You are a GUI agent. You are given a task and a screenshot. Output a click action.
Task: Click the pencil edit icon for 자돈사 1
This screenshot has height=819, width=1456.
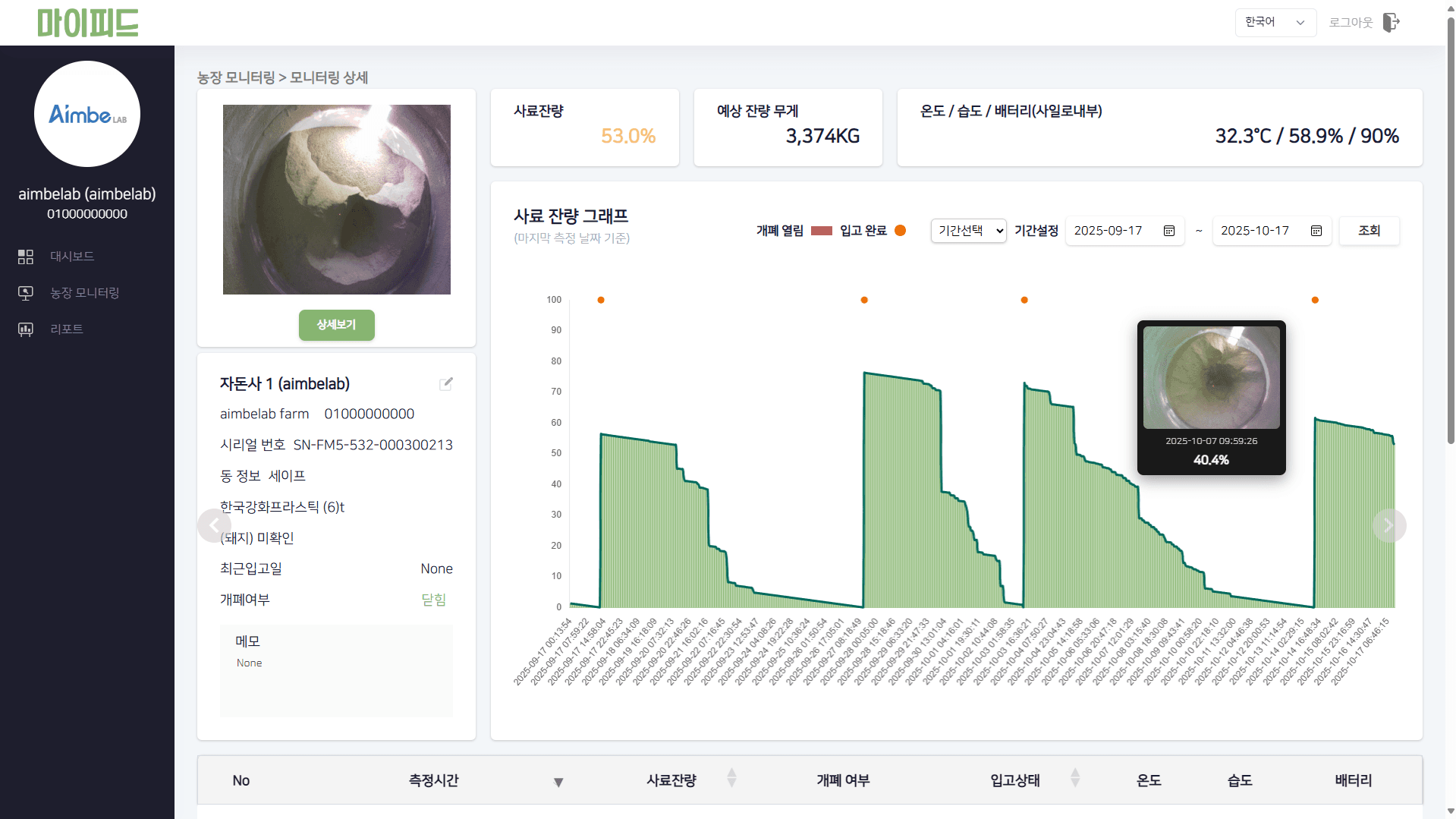[x=446, y=383]
